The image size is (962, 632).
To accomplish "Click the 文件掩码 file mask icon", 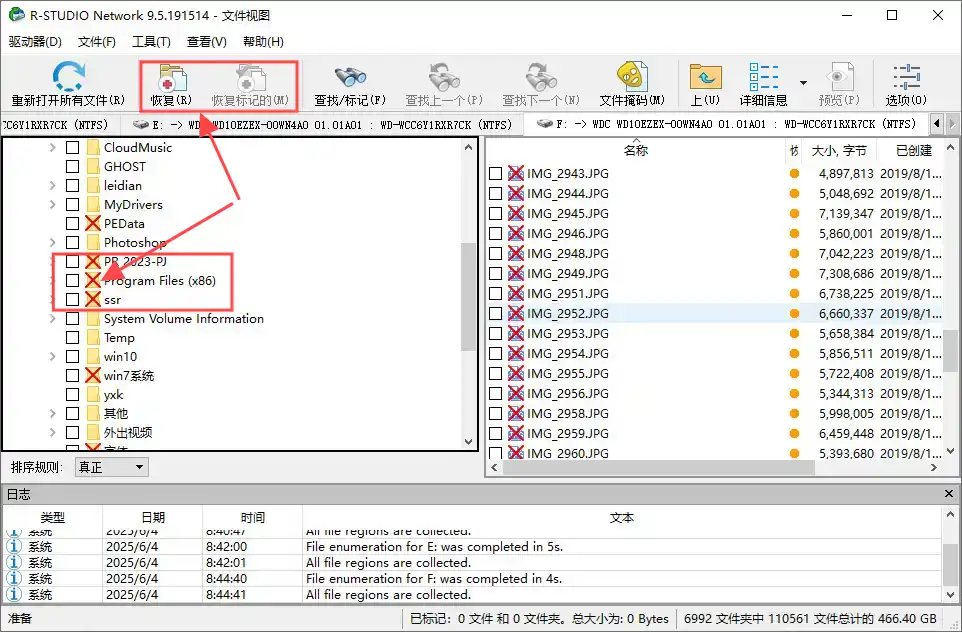I will tap(631, 77).
